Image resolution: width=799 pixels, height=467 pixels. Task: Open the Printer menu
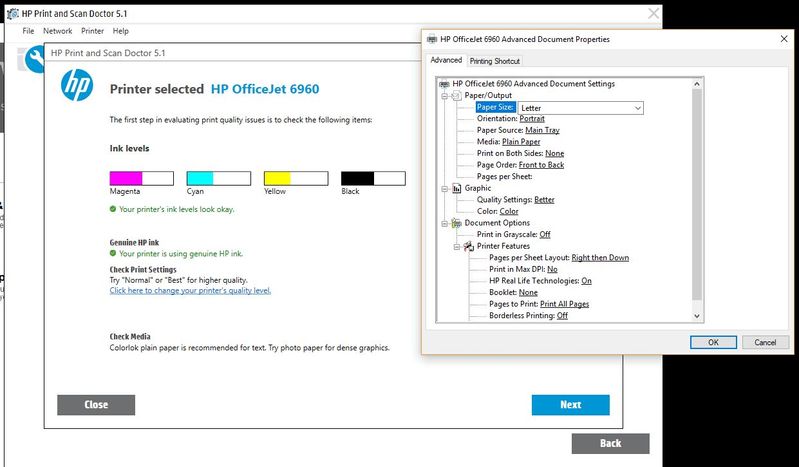(92, 31)
